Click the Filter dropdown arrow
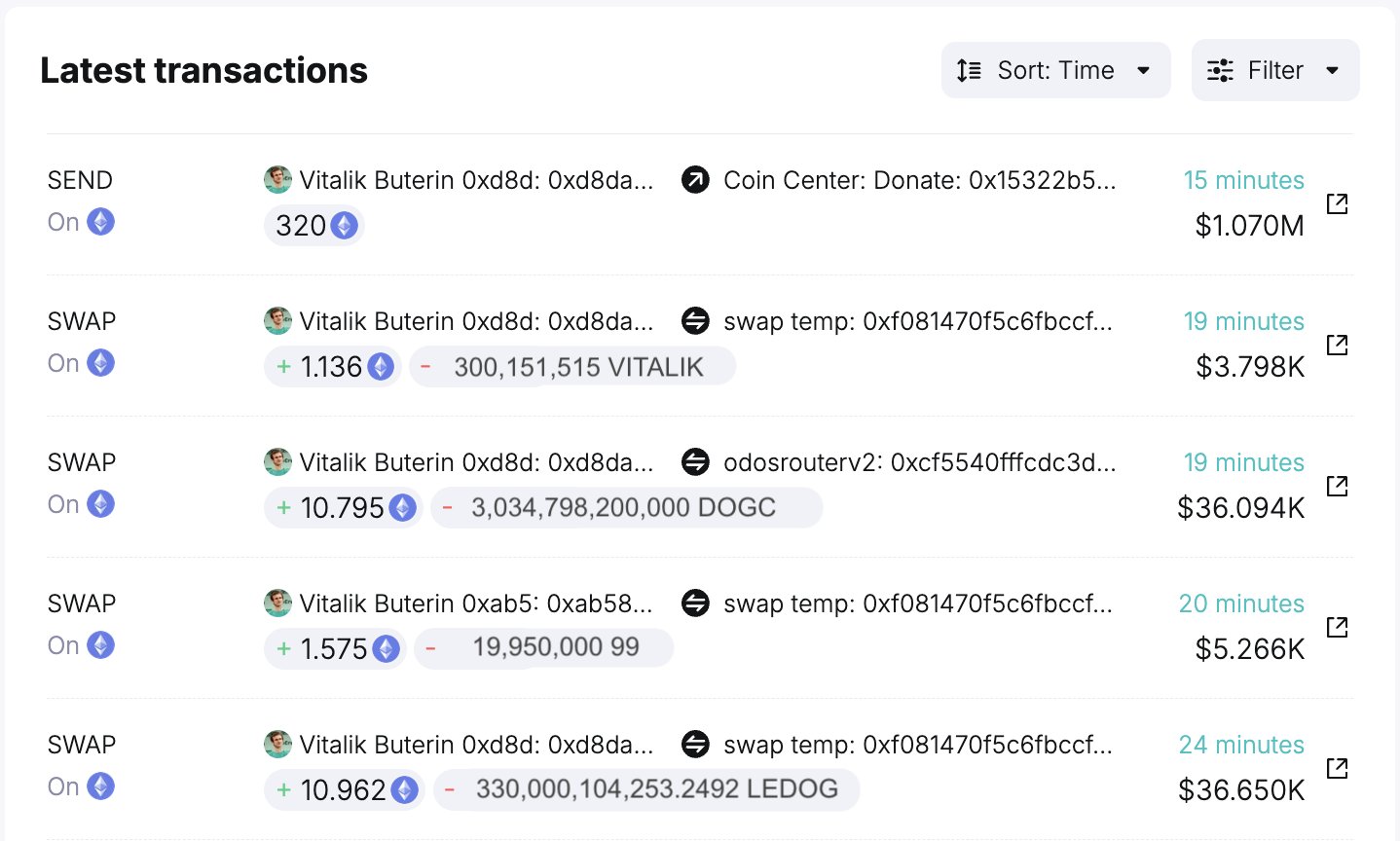The width and height of the screenshot is (1400, 841). (x=1333, y=70)
